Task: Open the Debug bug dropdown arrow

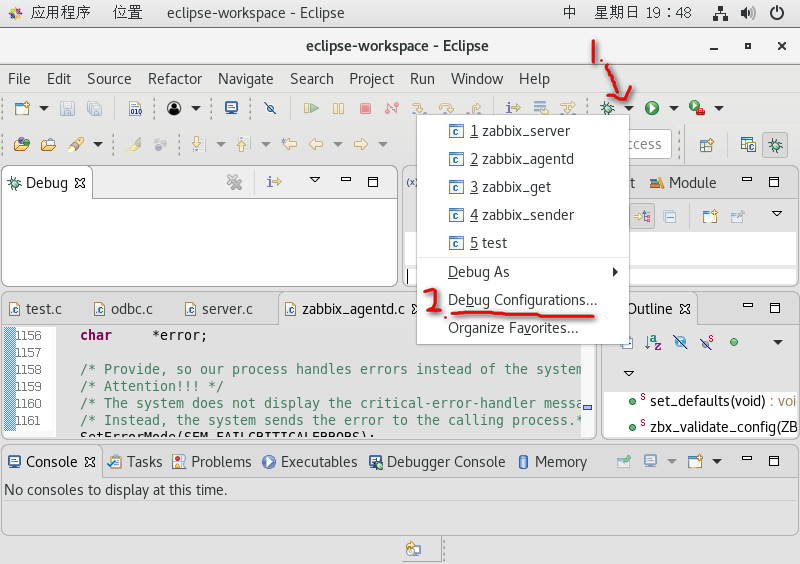Action: [629, 108]
